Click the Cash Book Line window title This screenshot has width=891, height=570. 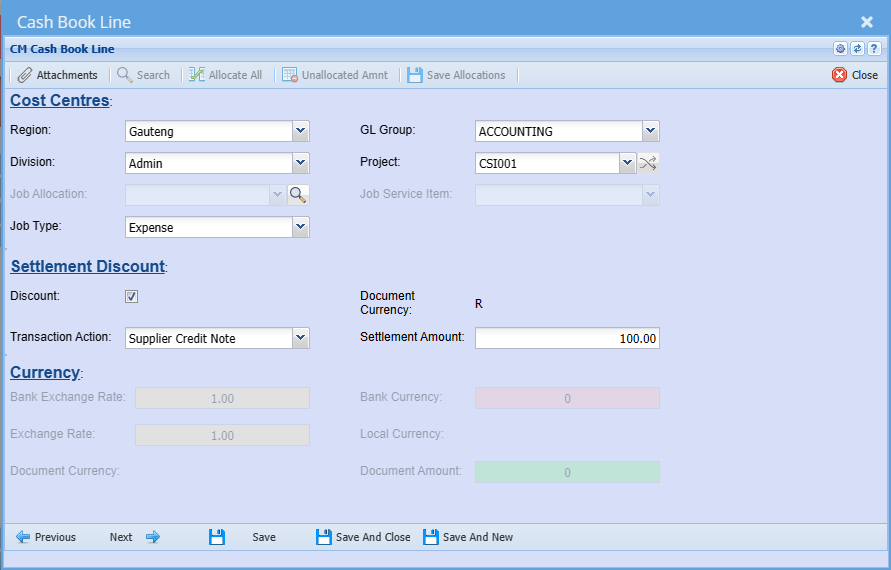74,22
